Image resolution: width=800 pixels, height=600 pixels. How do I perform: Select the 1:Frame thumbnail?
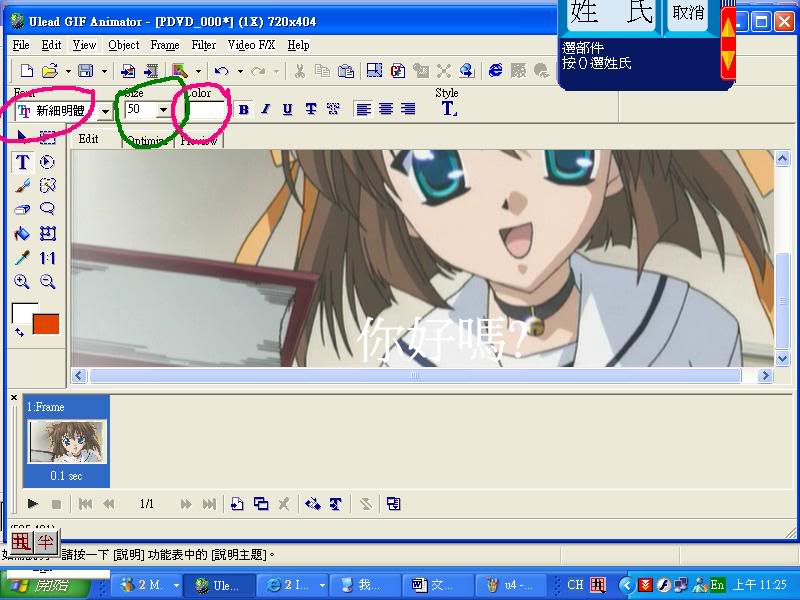(66, 442)
